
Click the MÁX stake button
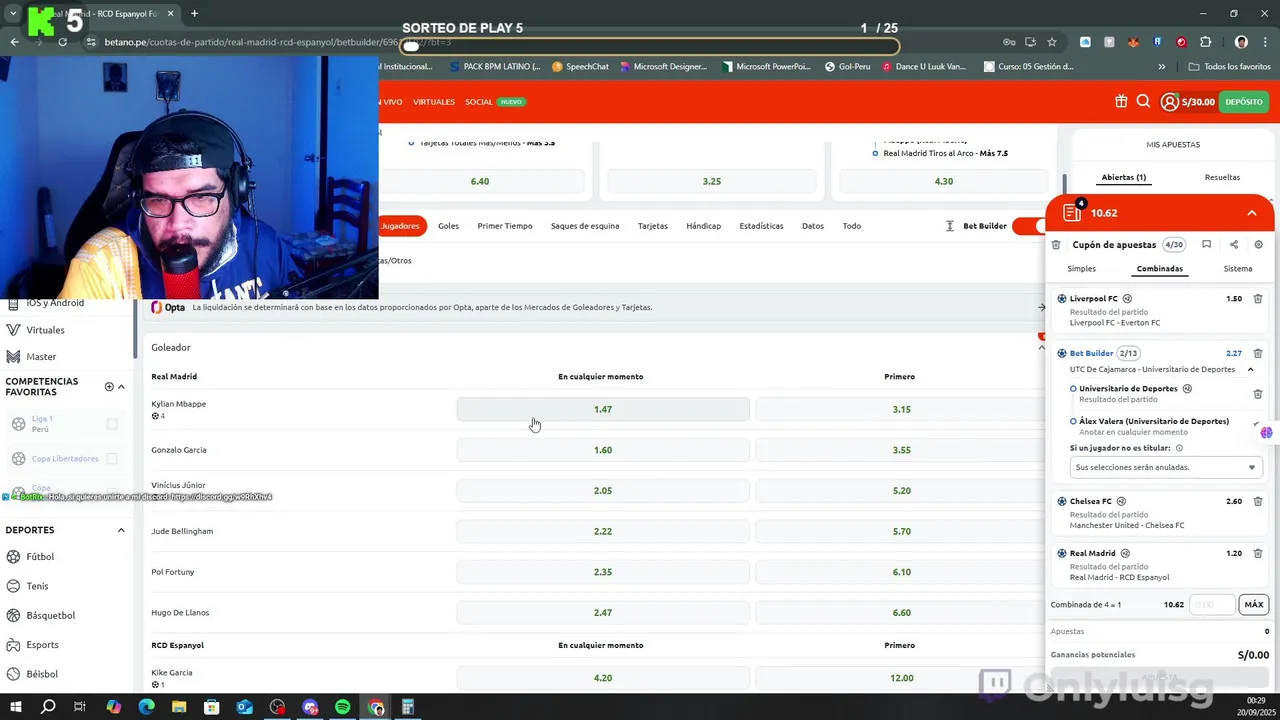1253,605
